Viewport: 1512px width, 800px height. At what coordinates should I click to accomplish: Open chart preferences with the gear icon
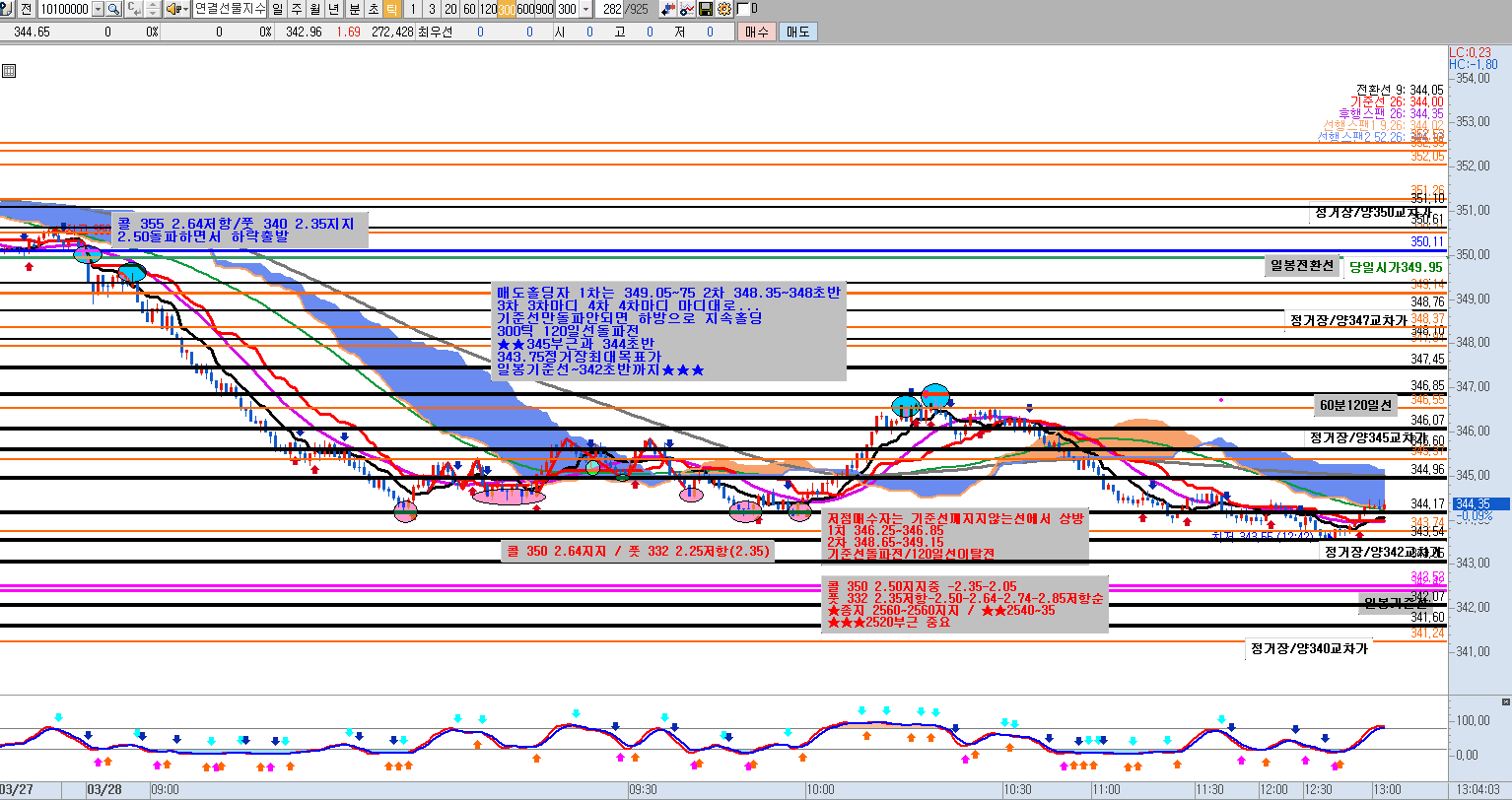[x=724, y=9]
